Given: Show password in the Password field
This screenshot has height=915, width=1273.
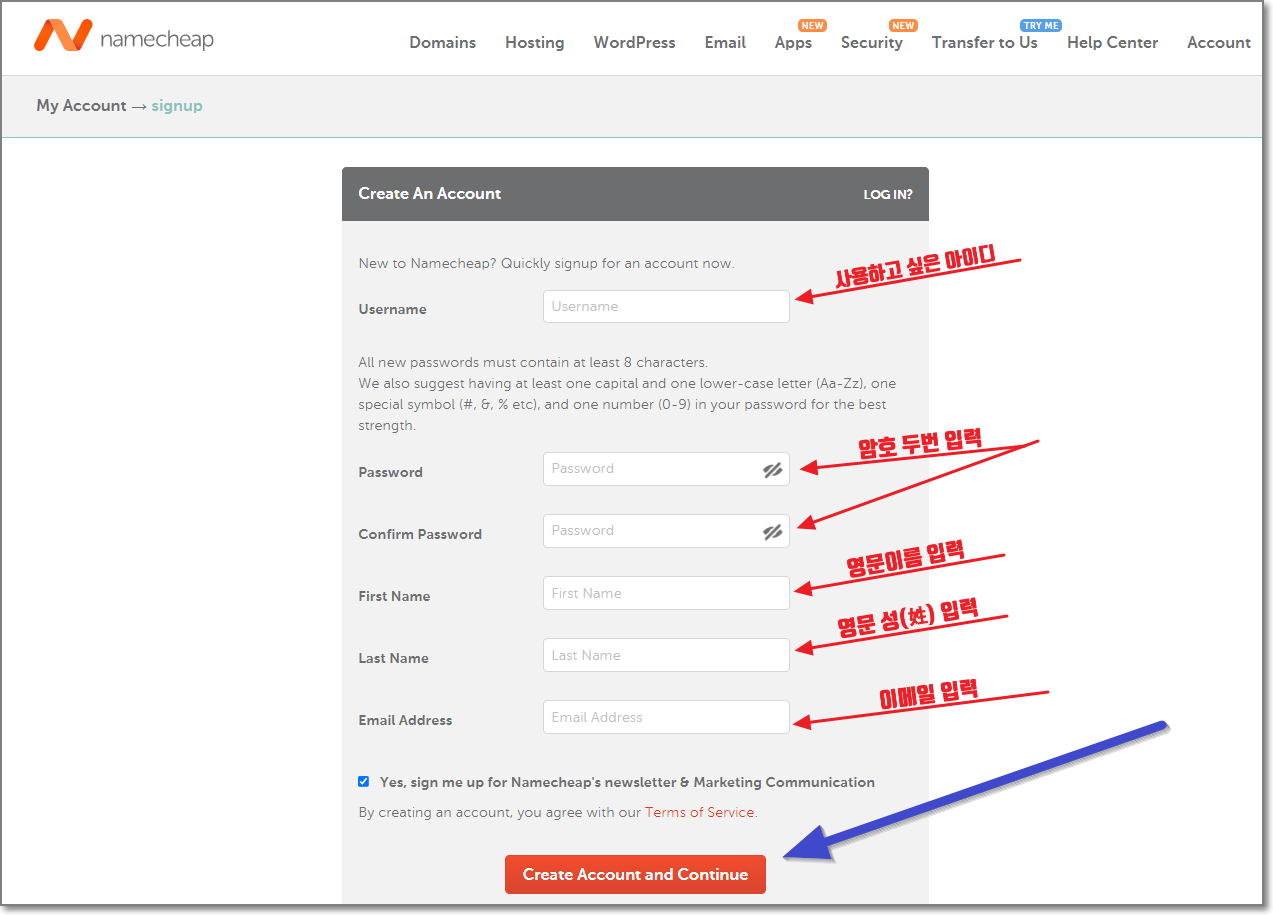Looking at the screenshot, I should point(772,469).
